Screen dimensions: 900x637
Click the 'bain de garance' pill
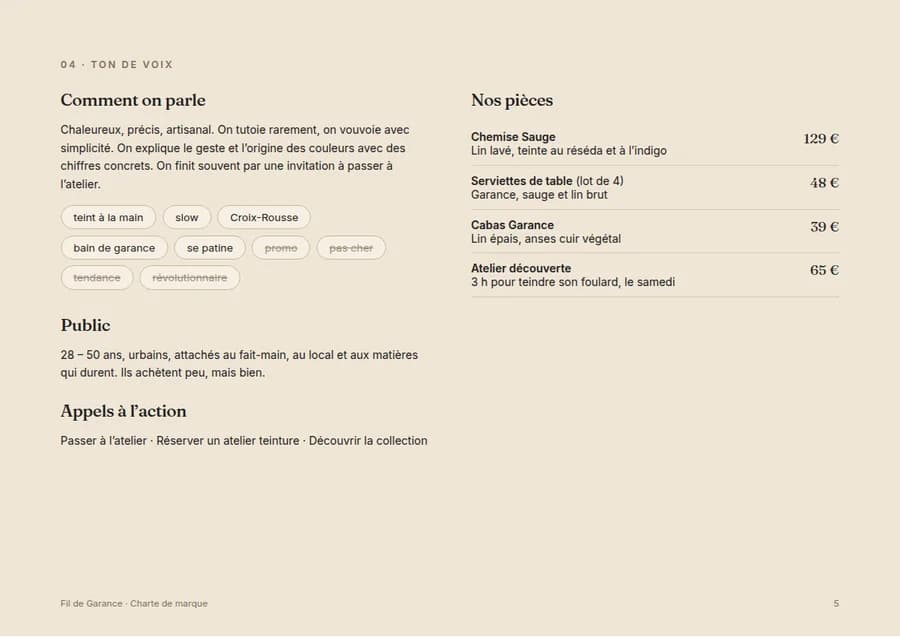[x=114, y=248]
